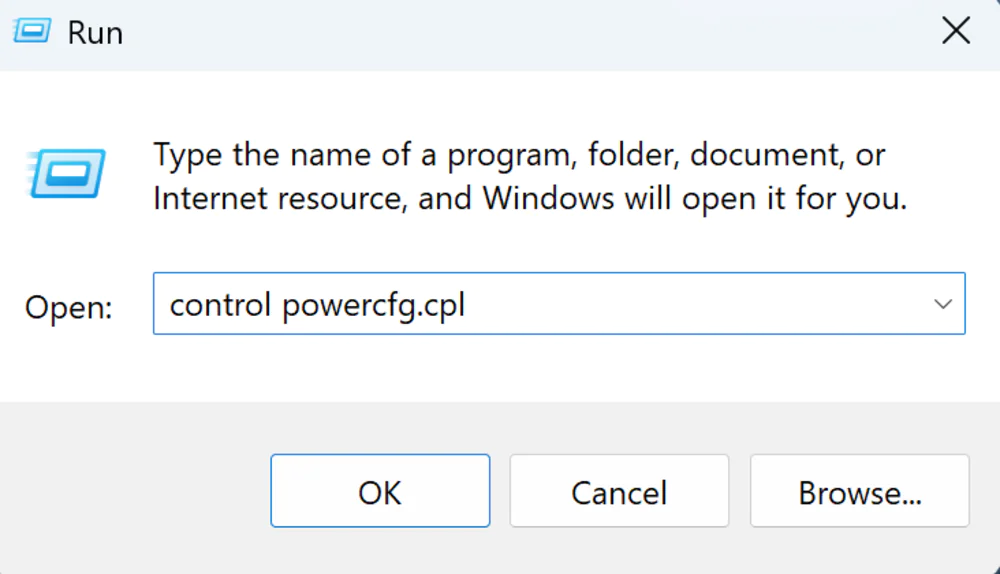Image resolution: width=1000 pixels, height=574 pixels.
Task: Click the 'Run' title text
Action: click(95, 33)
